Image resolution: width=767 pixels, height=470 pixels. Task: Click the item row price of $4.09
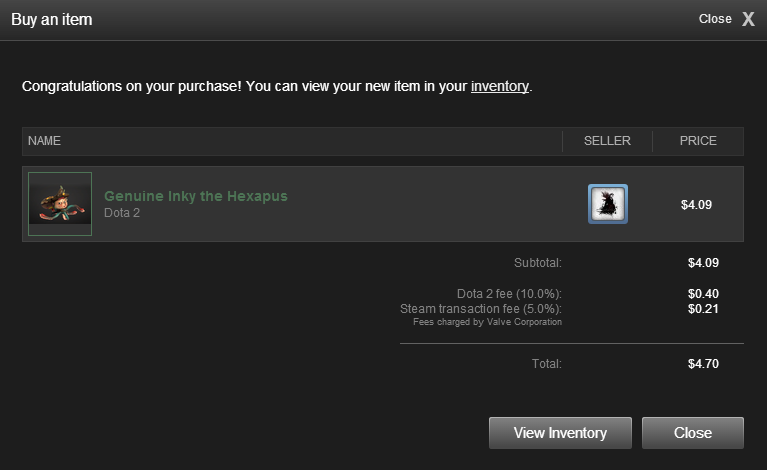pyautogui.click(x=696, y=205)
